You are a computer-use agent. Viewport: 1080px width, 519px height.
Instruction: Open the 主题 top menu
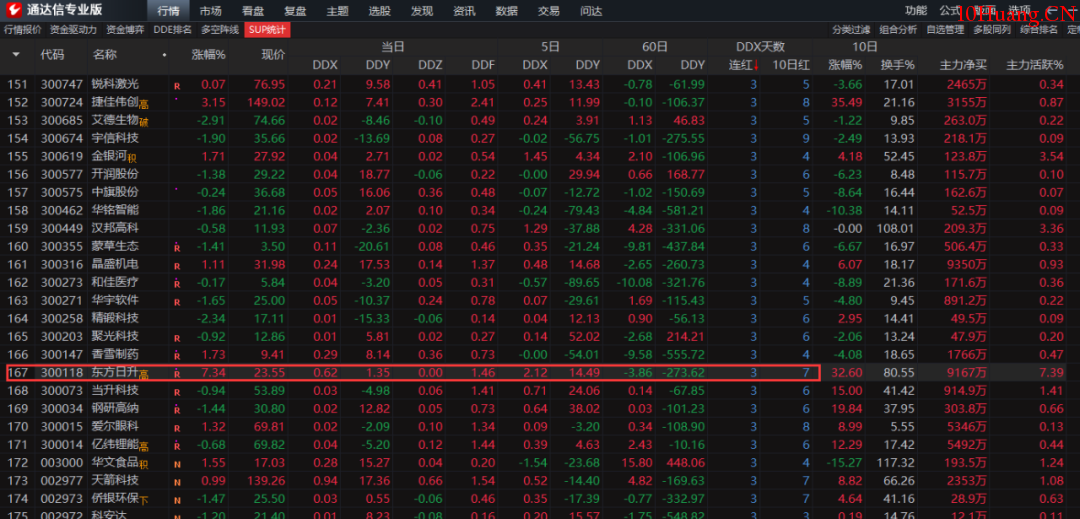pos(338,11)
